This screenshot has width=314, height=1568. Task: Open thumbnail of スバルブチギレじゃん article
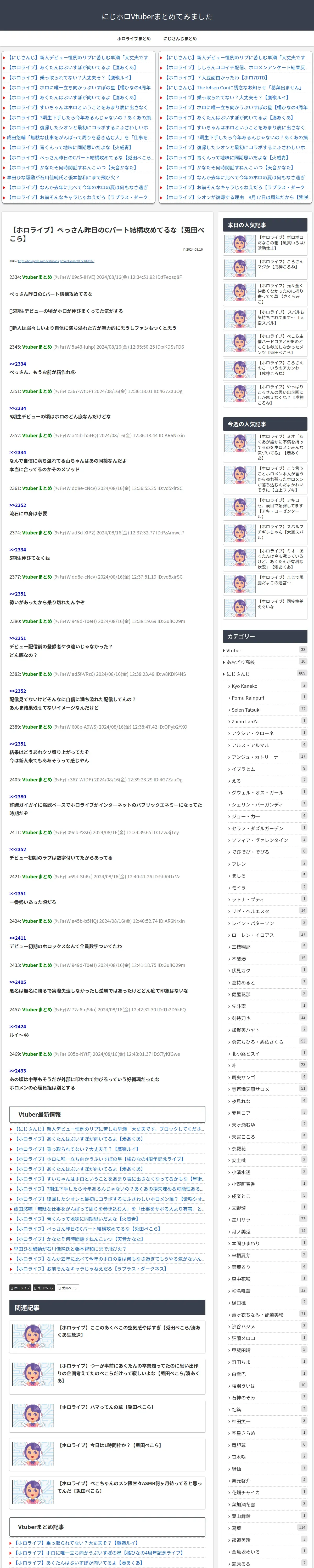pyautogui.click(x=240, y=533)
